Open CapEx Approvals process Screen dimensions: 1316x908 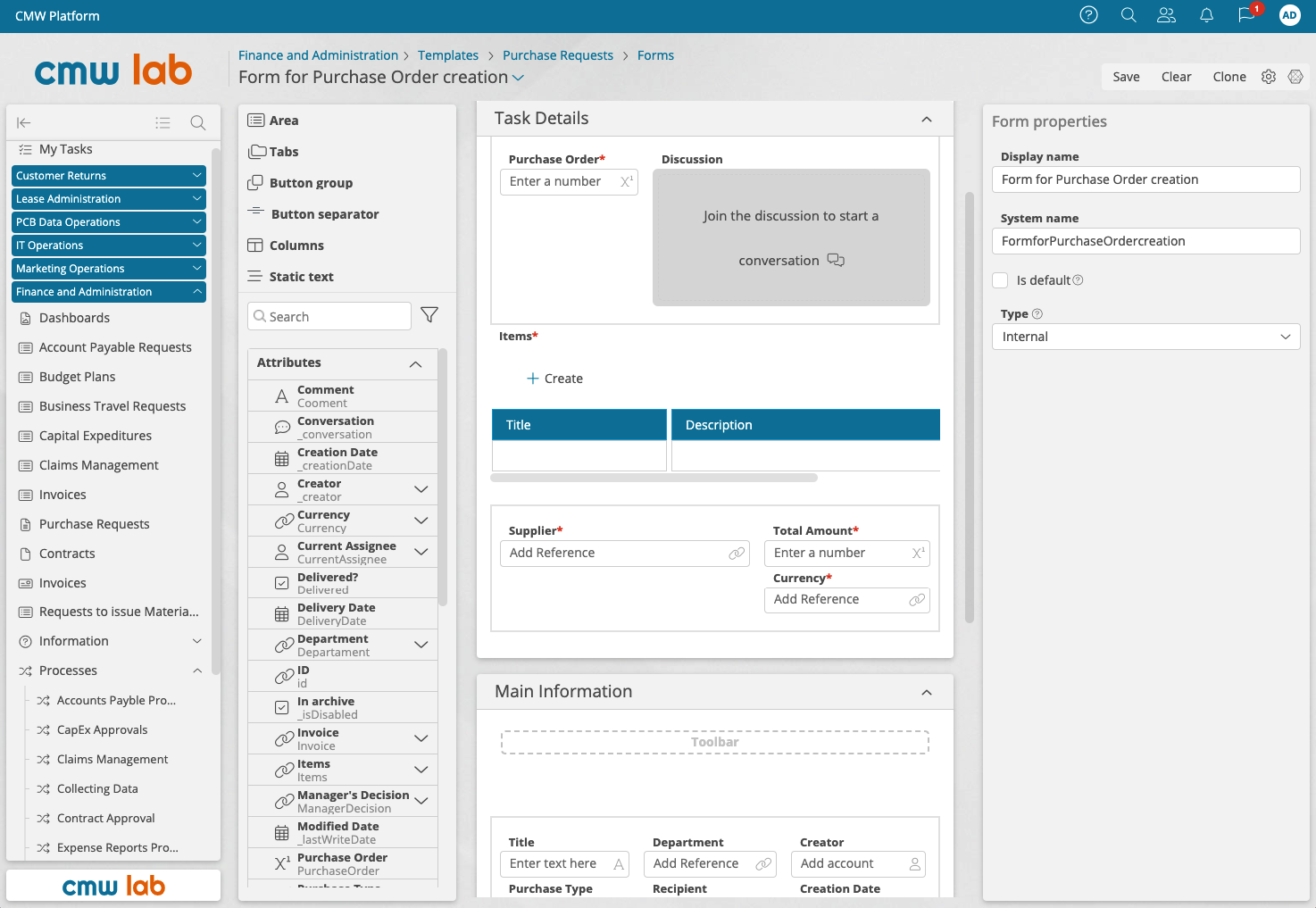[x=102, y=729]
